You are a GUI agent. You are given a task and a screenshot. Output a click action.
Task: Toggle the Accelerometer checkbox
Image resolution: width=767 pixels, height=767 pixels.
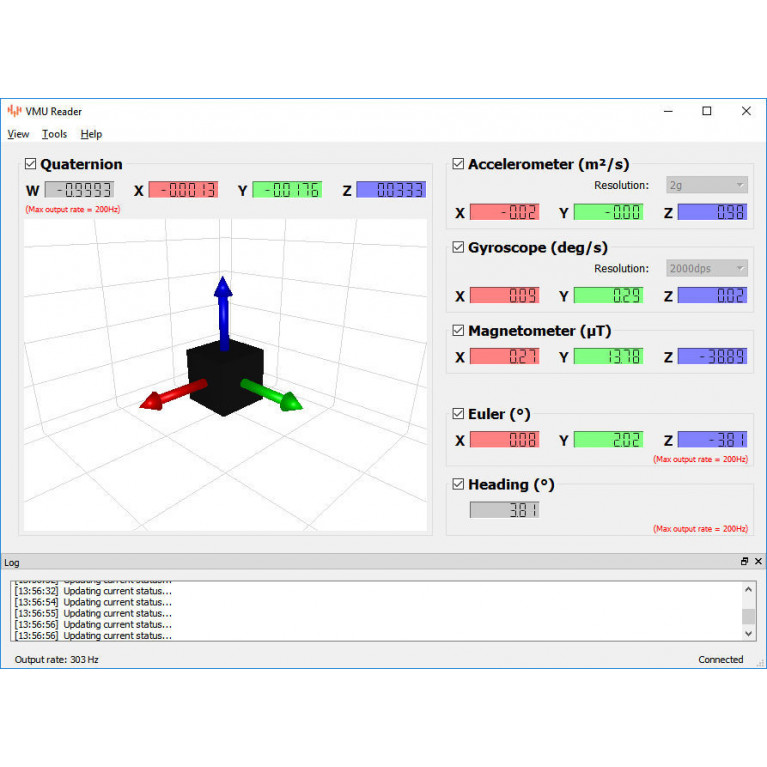(x=458, y=164)
